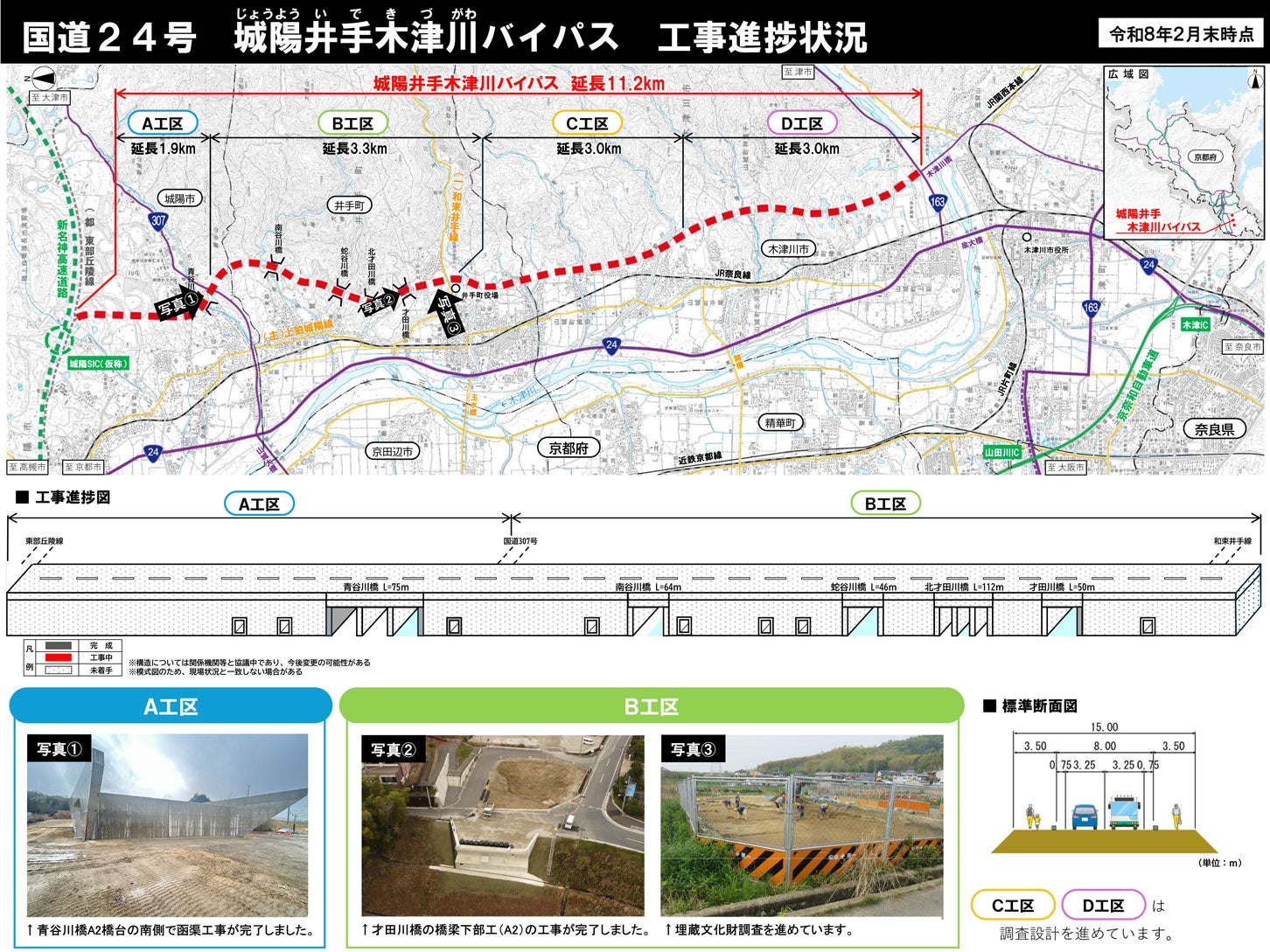Click the 令和8年2月末時点 date box
The image size is (1270, 952).
tap(1181, 34)
